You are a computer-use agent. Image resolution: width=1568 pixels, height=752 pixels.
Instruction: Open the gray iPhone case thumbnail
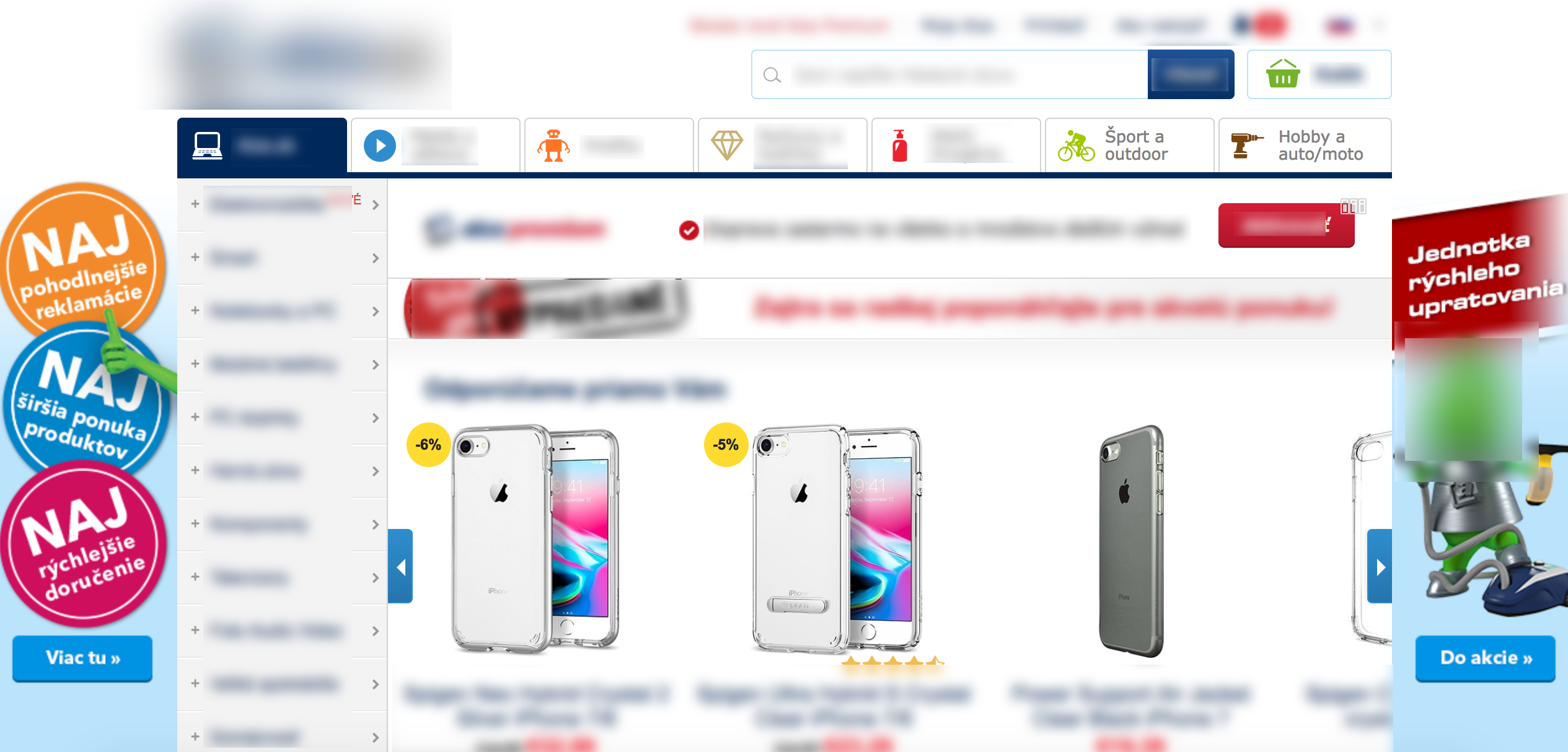(x=1132, y=540)
